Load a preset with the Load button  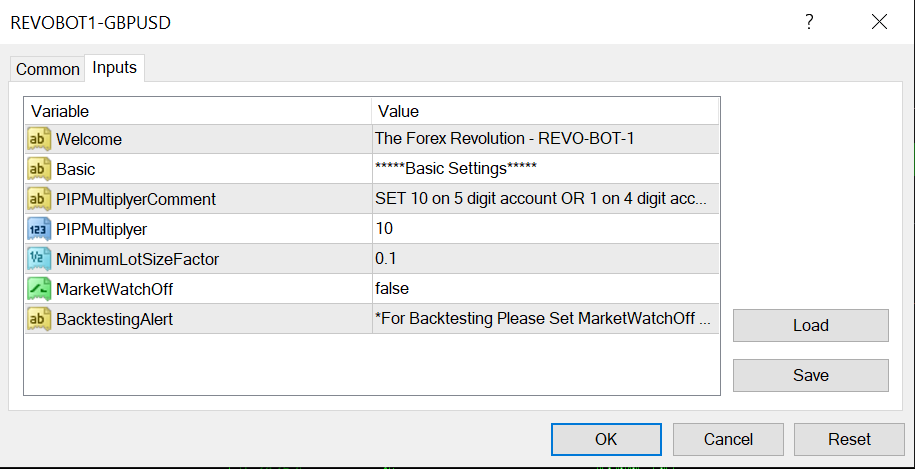(x=810, y=325)
